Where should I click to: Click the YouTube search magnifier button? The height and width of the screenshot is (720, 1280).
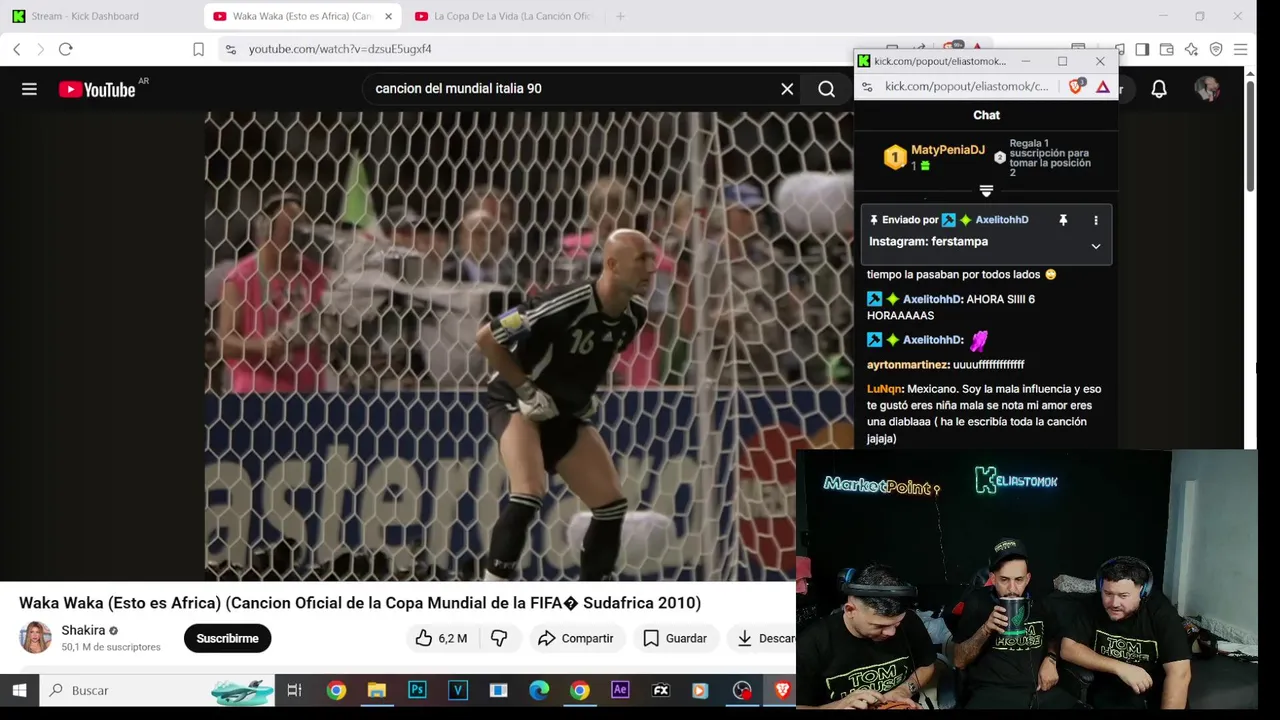click(826, 89)
